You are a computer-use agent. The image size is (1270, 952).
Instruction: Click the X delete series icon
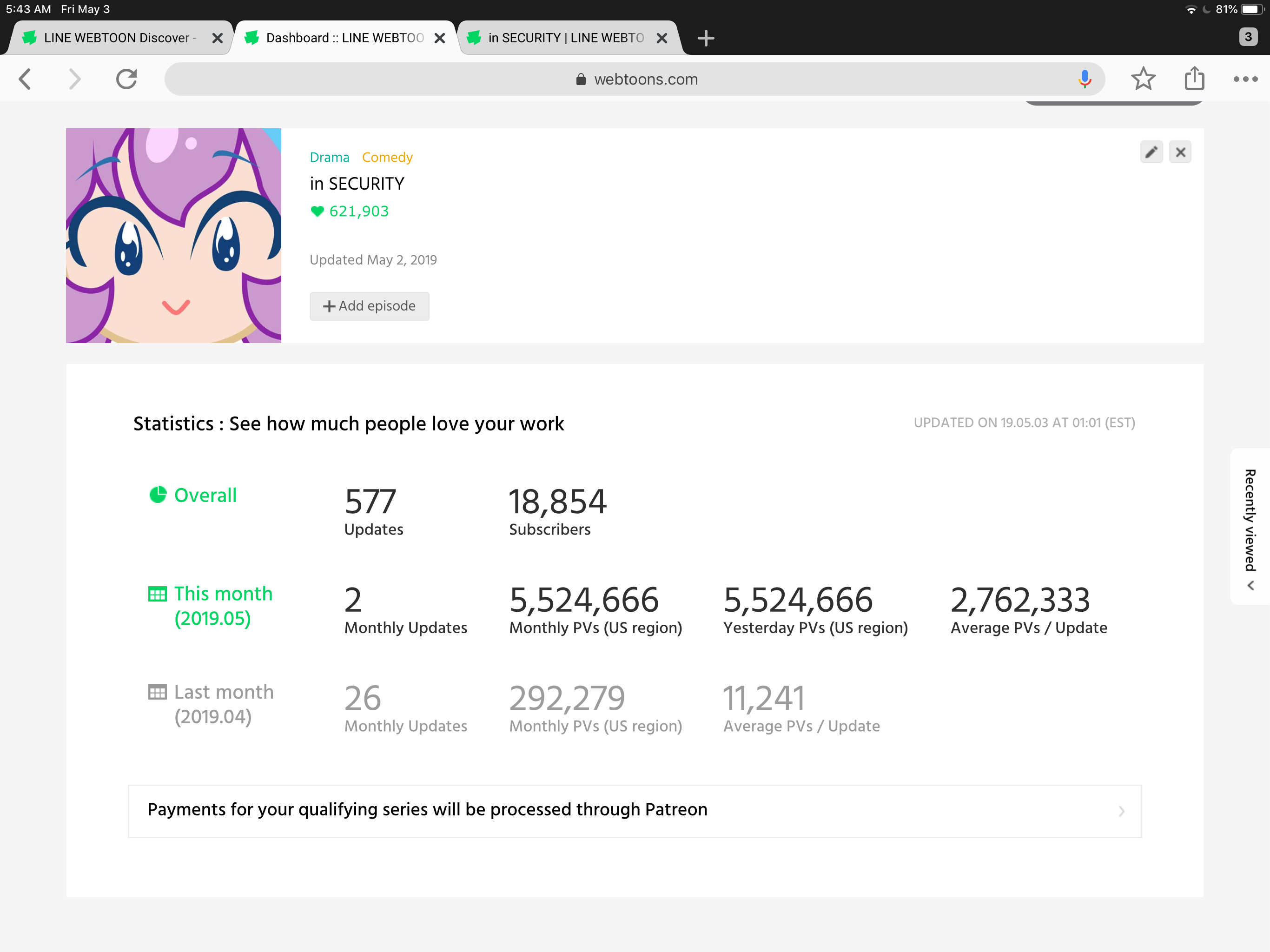1180,152
